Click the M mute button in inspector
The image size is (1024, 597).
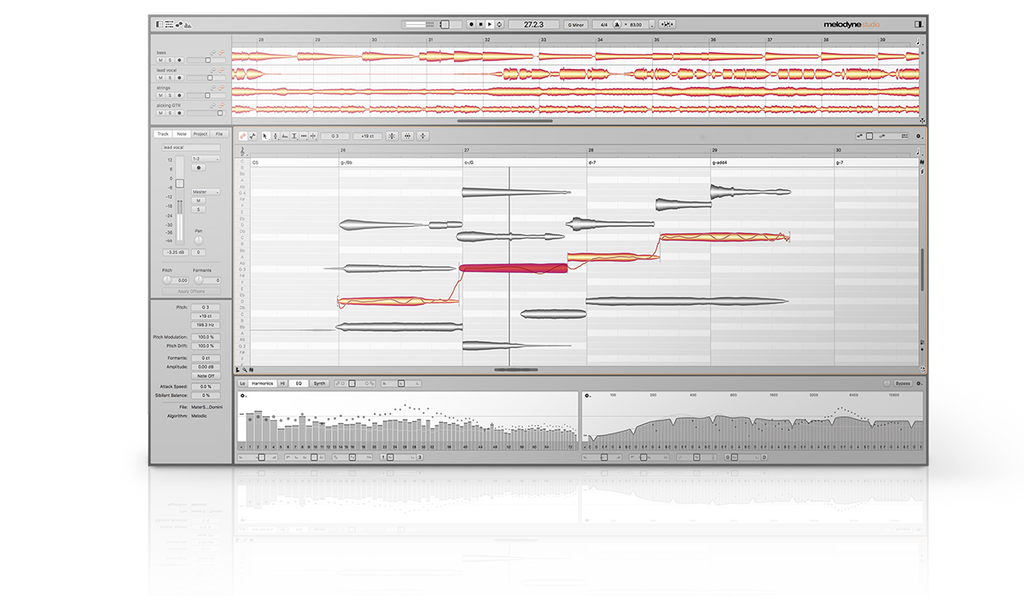199,201
